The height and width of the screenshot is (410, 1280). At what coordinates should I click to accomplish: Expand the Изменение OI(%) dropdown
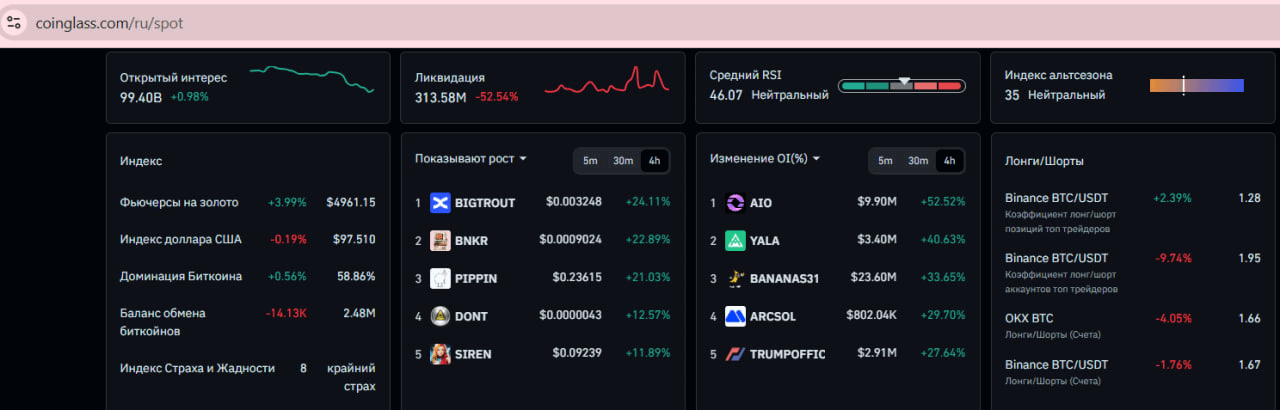click(765, 159)
